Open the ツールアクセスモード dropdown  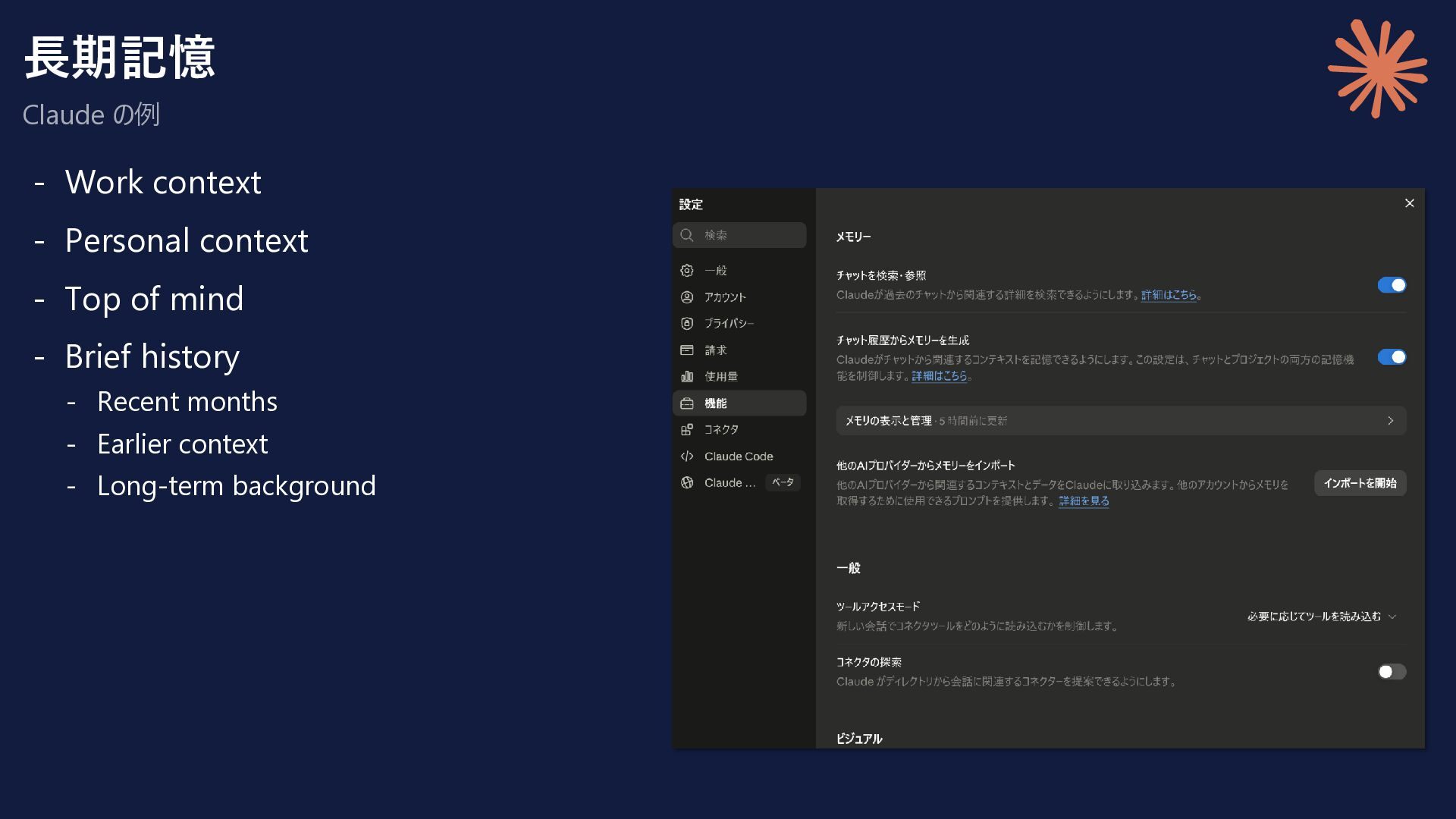point(1322,617)
